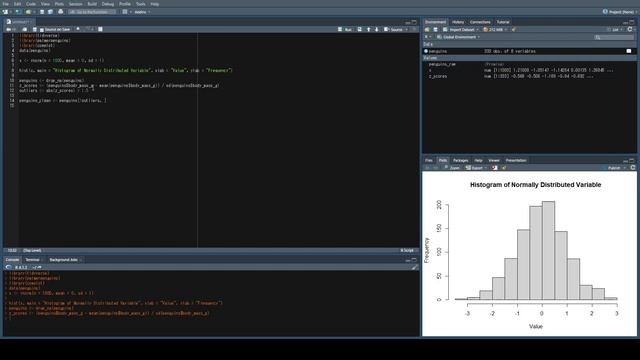Image resolution: width=640 pixels, height=360 pixels.
Task: Click the Source button
Action: point(393,29)
